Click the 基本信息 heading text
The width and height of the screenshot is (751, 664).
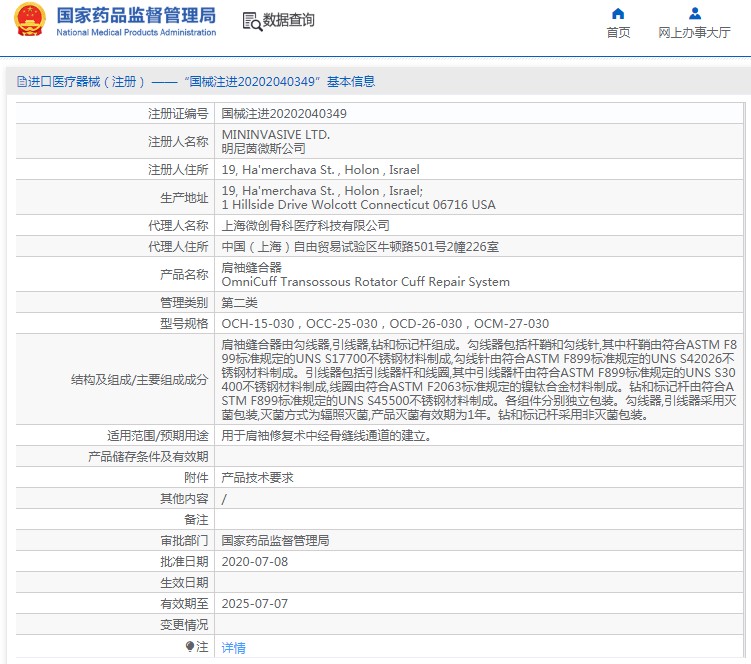pos(351,81)
